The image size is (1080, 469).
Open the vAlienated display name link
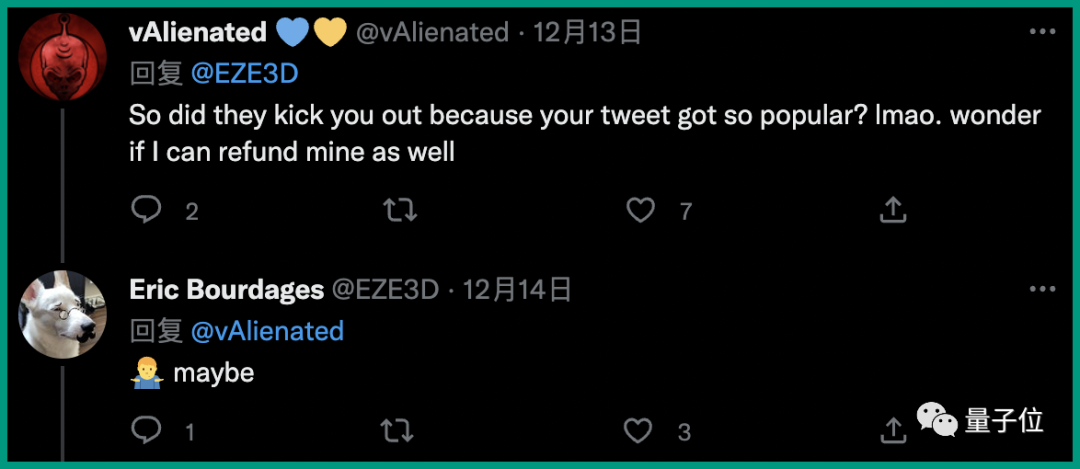click(x=198, y=32)
